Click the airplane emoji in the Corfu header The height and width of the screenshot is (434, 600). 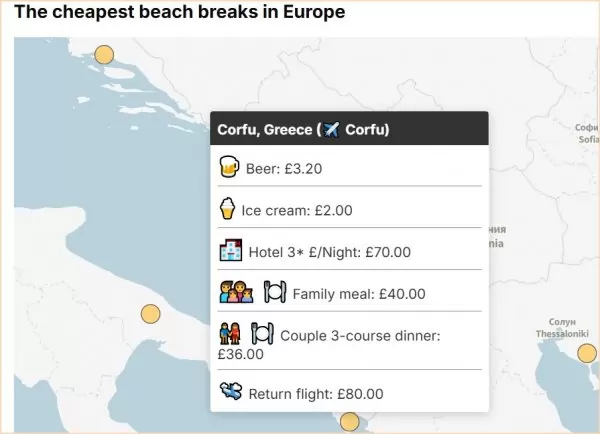point(331,129)
